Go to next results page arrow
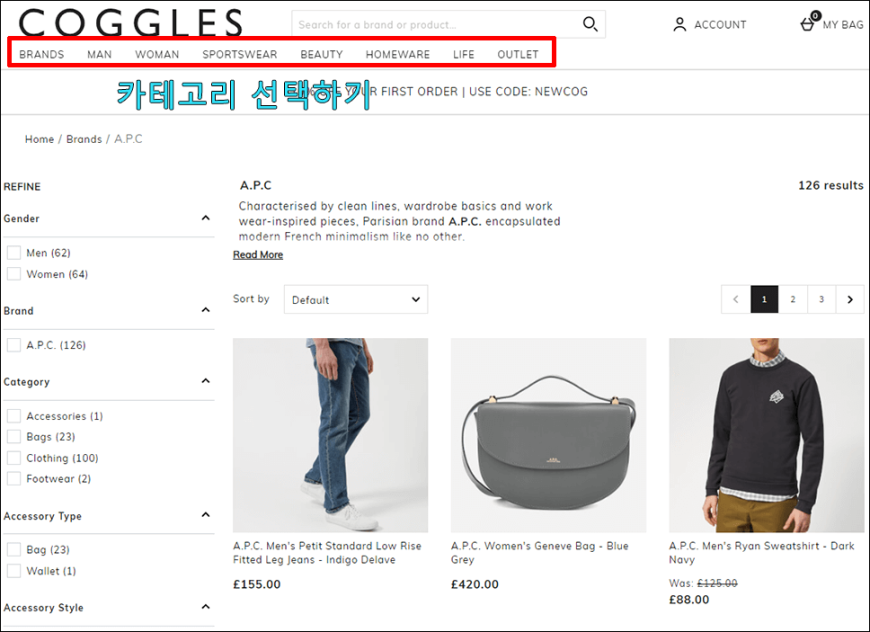The image size is (870, 632). pyautogui.click(x=850, y=300)
